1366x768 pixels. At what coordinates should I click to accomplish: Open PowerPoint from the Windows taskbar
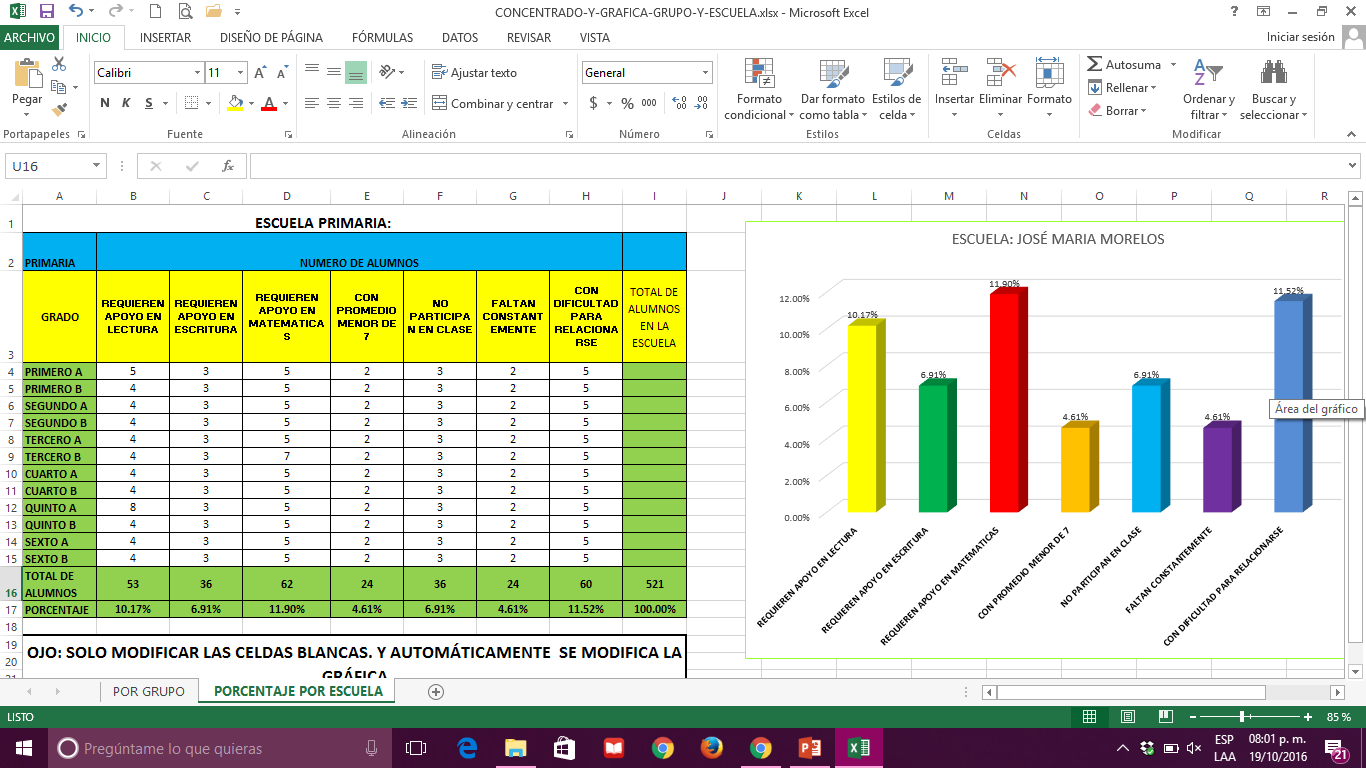[809, 748]
